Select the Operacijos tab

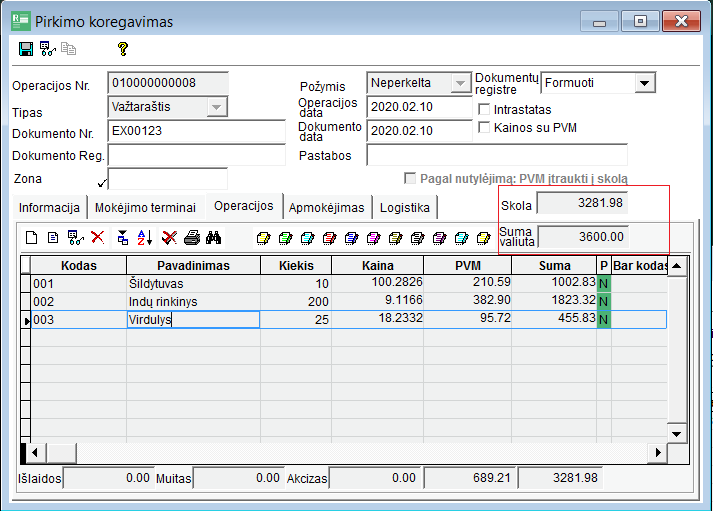(244, 206)
